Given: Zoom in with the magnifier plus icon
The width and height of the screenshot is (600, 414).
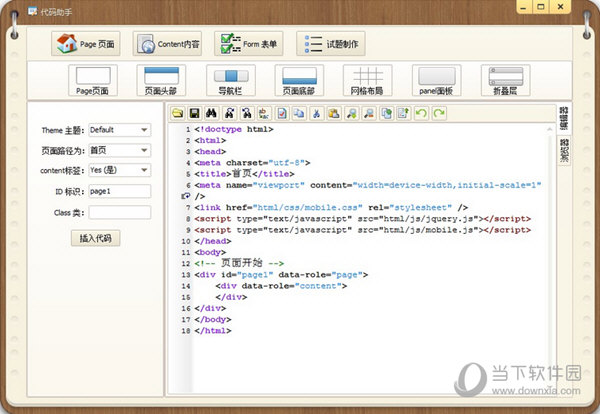Looking at the screenshot, I should pyautogui.click(x=352, y=113).
